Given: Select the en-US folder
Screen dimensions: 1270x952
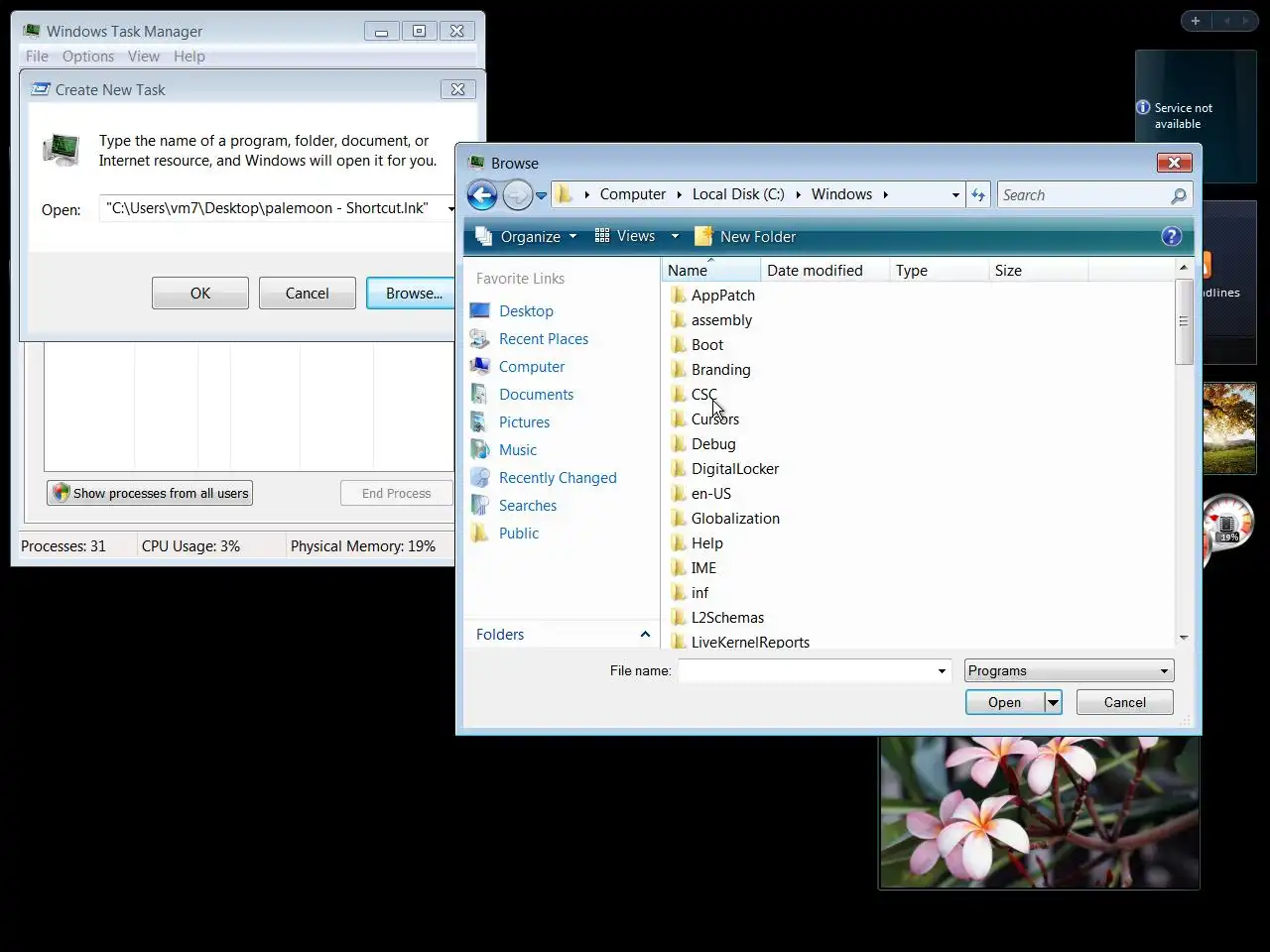Looking at the screenshot, I should [711, 494].
